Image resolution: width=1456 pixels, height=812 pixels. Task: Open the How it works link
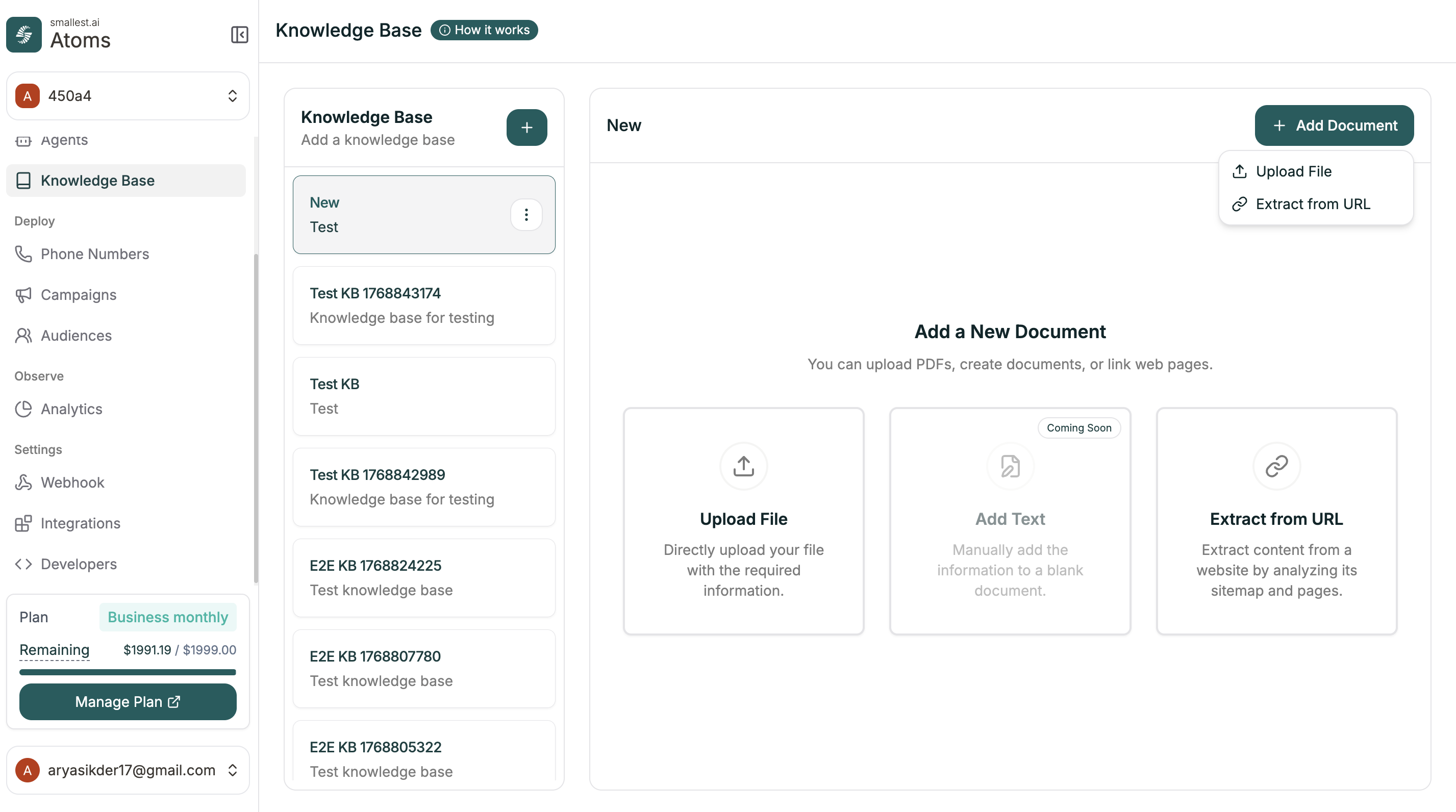click(484, 30)
